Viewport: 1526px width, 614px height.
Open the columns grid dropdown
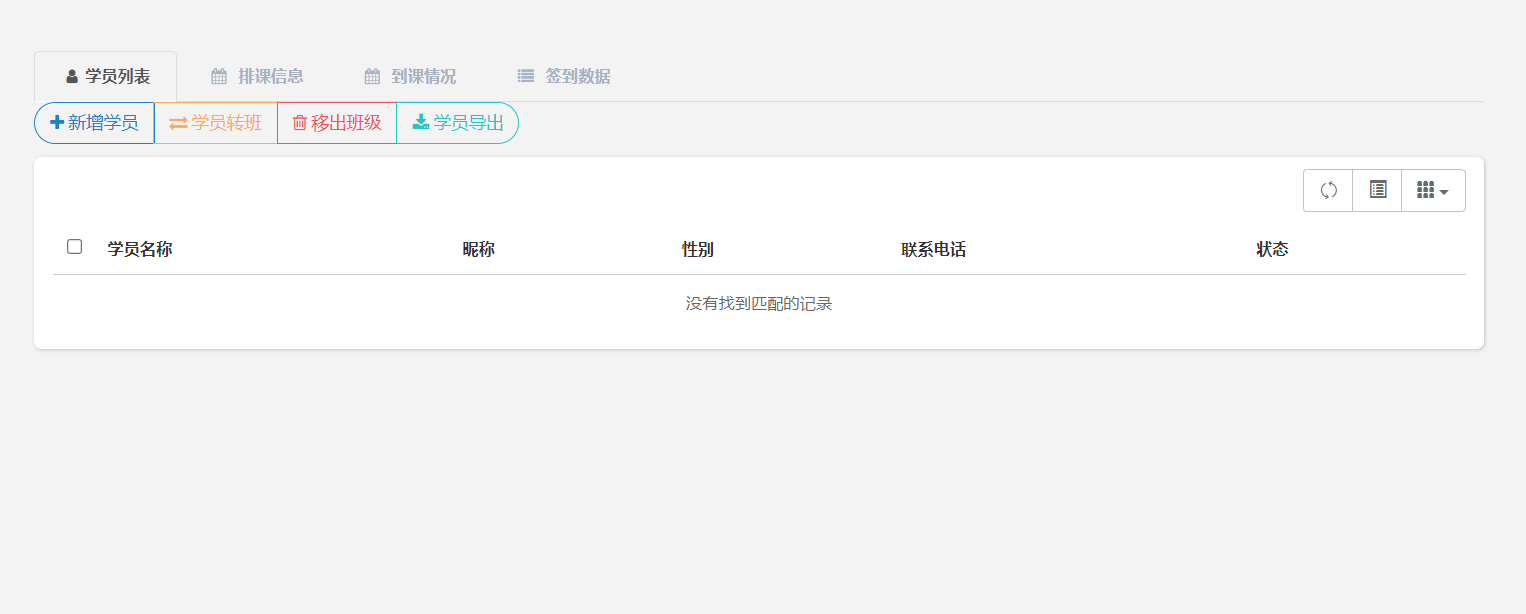click(1433, 190)
